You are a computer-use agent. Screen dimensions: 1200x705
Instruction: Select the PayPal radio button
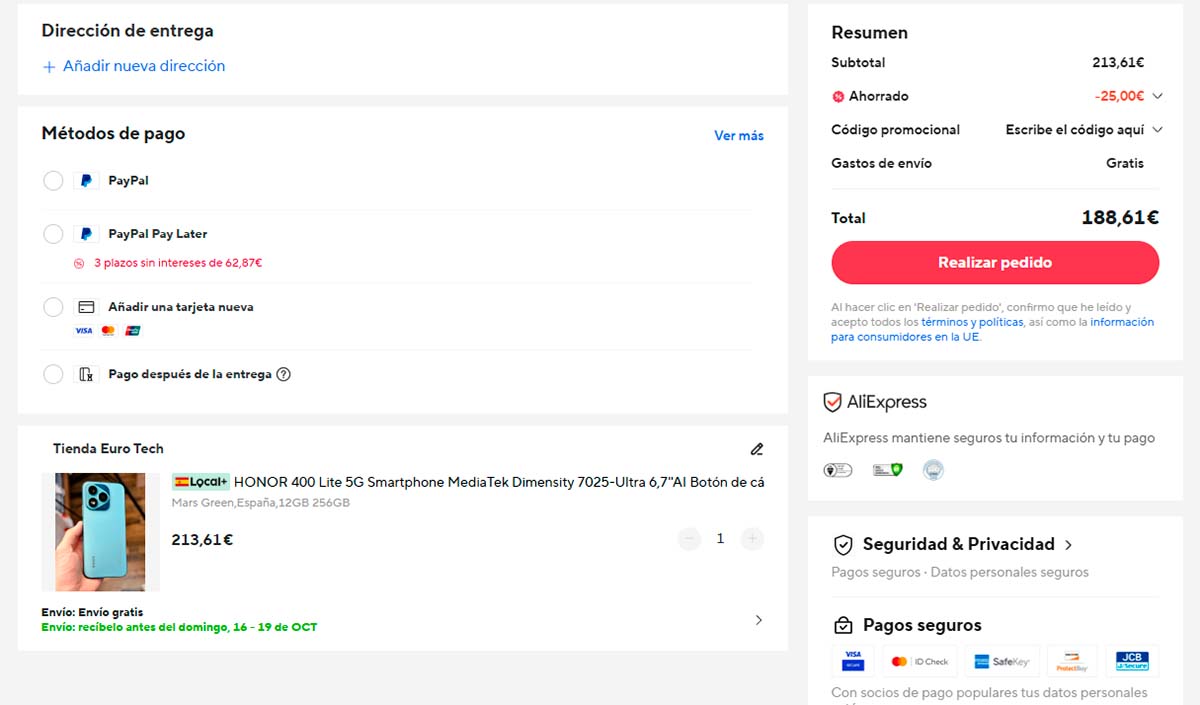coord(53,181)
